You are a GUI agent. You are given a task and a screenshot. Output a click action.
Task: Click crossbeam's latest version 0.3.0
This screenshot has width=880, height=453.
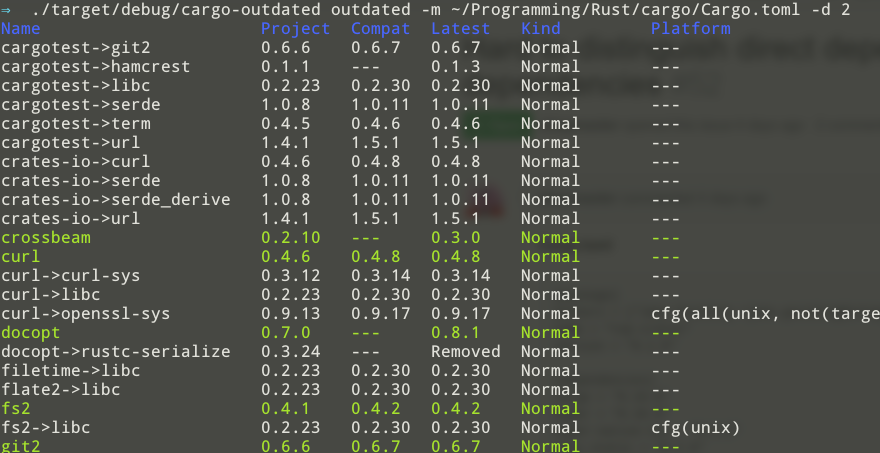click(456, 238)
